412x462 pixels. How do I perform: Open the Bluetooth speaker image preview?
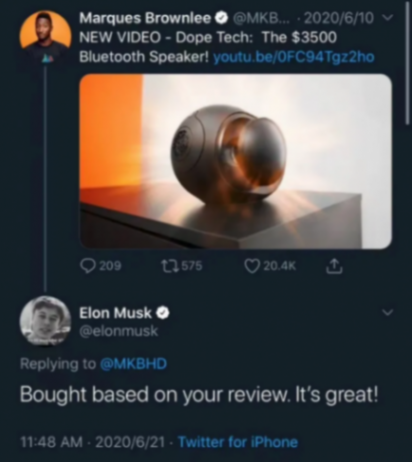[x=236, y=161]
